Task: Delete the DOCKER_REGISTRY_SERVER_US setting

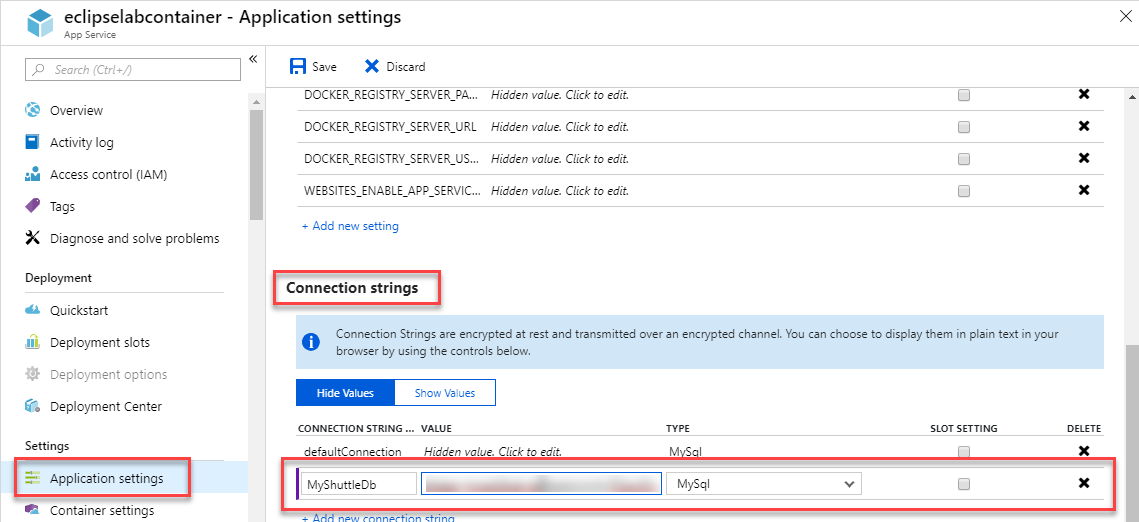Action: (x=1084, y=158)
